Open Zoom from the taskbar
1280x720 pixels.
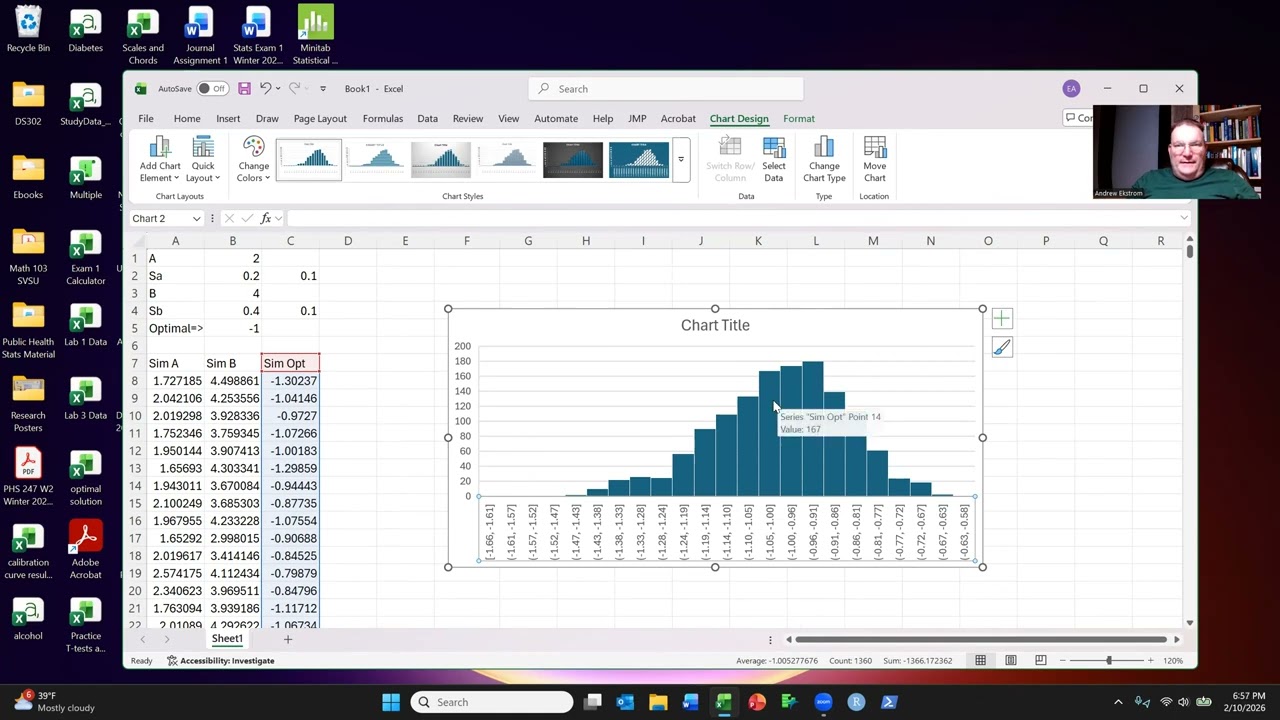823,702
